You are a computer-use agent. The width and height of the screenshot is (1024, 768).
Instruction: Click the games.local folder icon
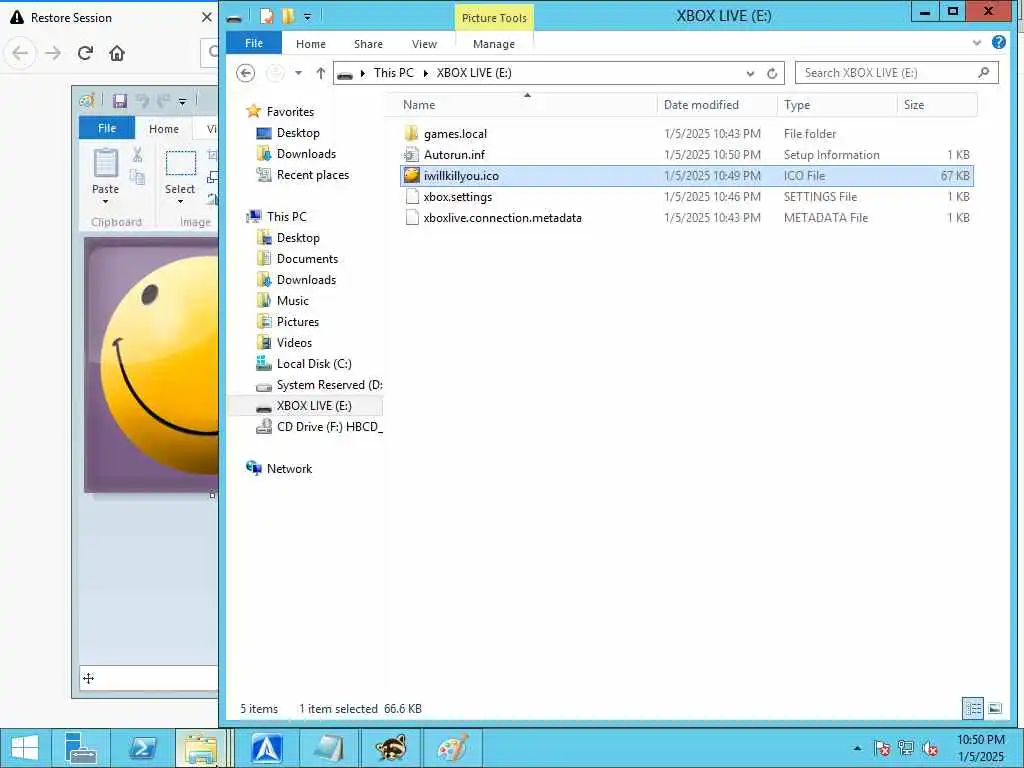[411, 133]
